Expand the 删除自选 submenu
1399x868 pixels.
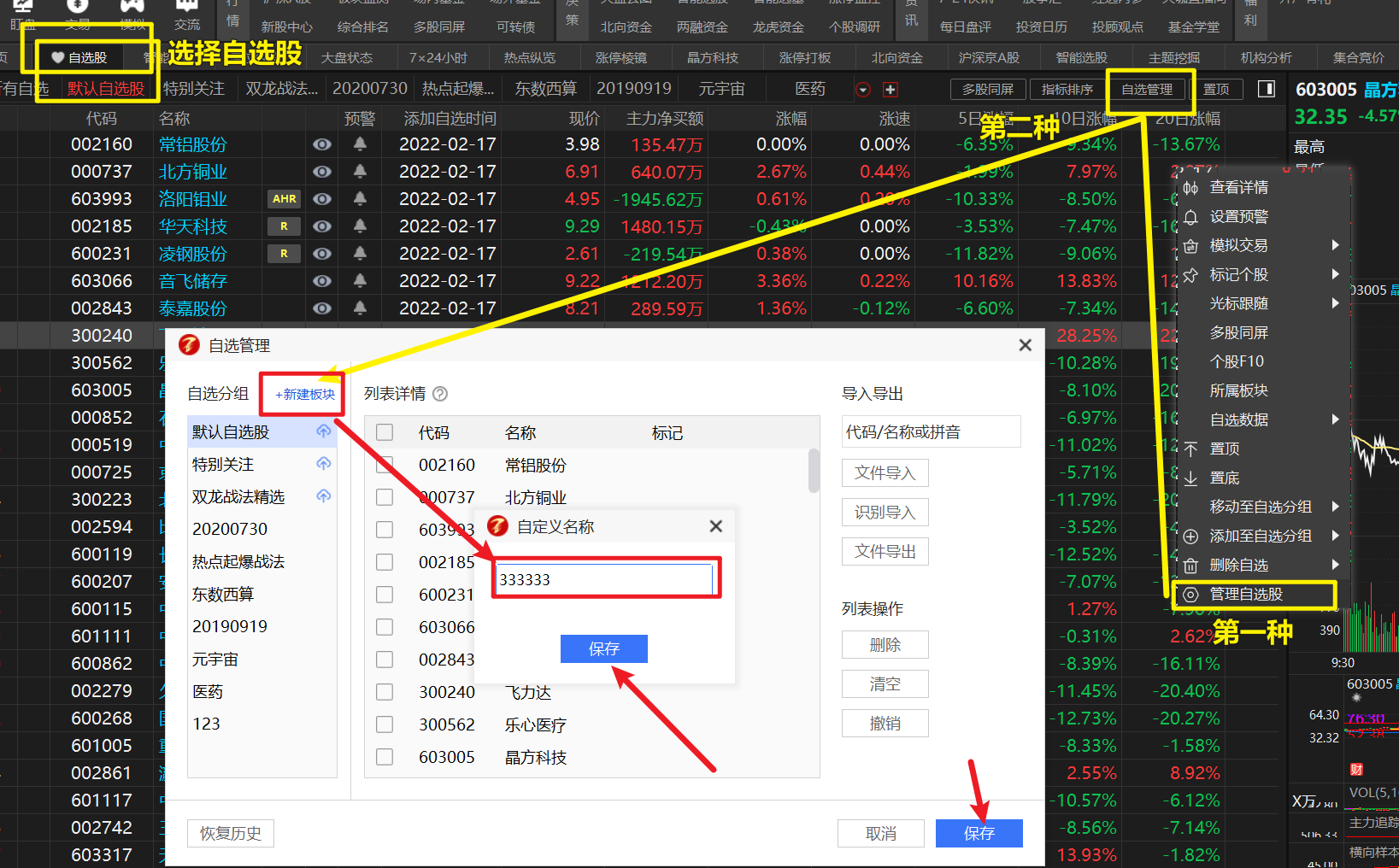click(1336, 565)
